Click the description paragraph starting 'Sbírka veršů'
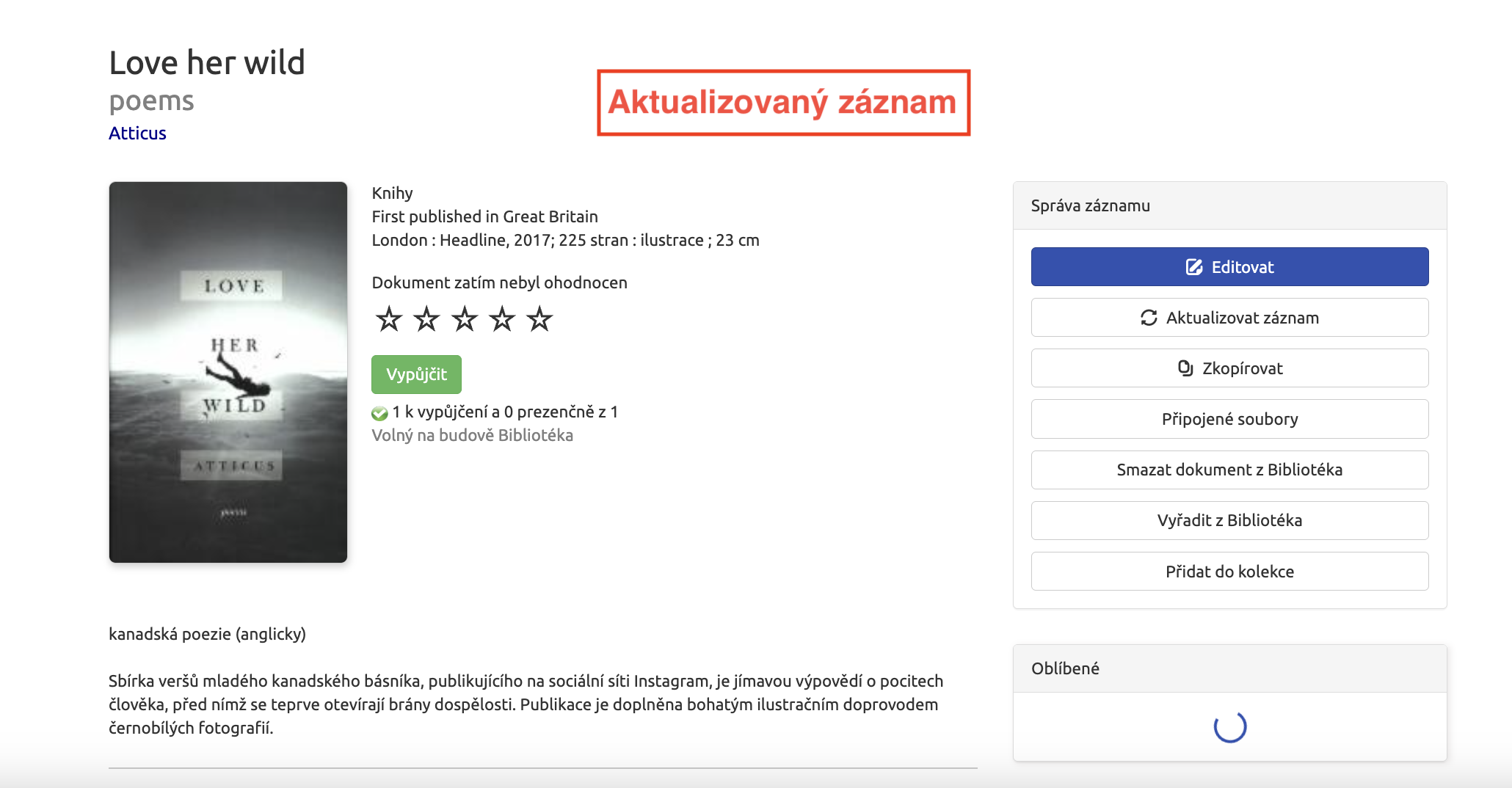 tap(526, 704)
